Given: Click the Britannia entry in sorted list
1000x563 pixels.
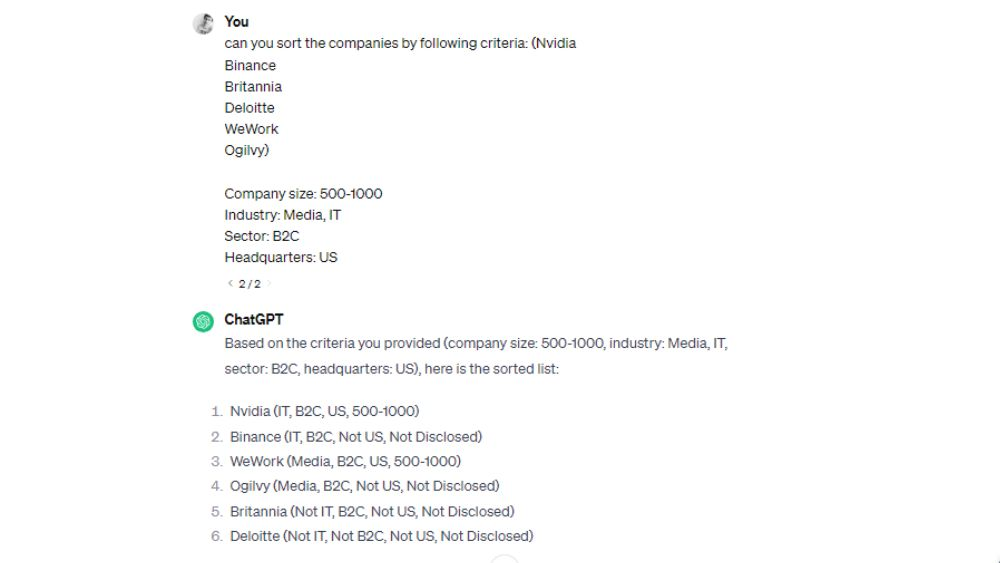Looking at the screenshot, I should coord(372,511).
